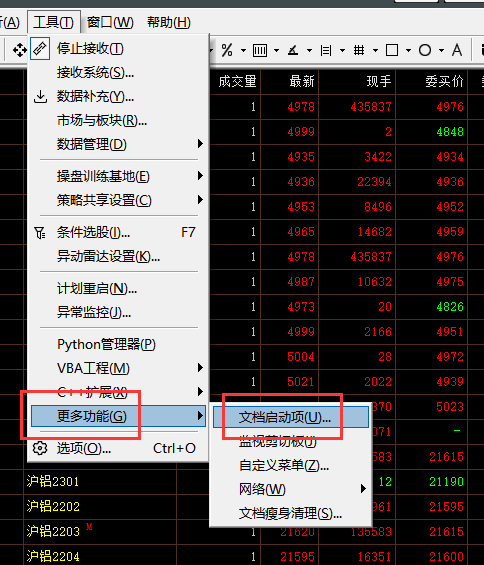Expand the 操盘训练基地(E) submenu arrow
The width and height of the screenshot is (484, 565).
click(200, 176)
